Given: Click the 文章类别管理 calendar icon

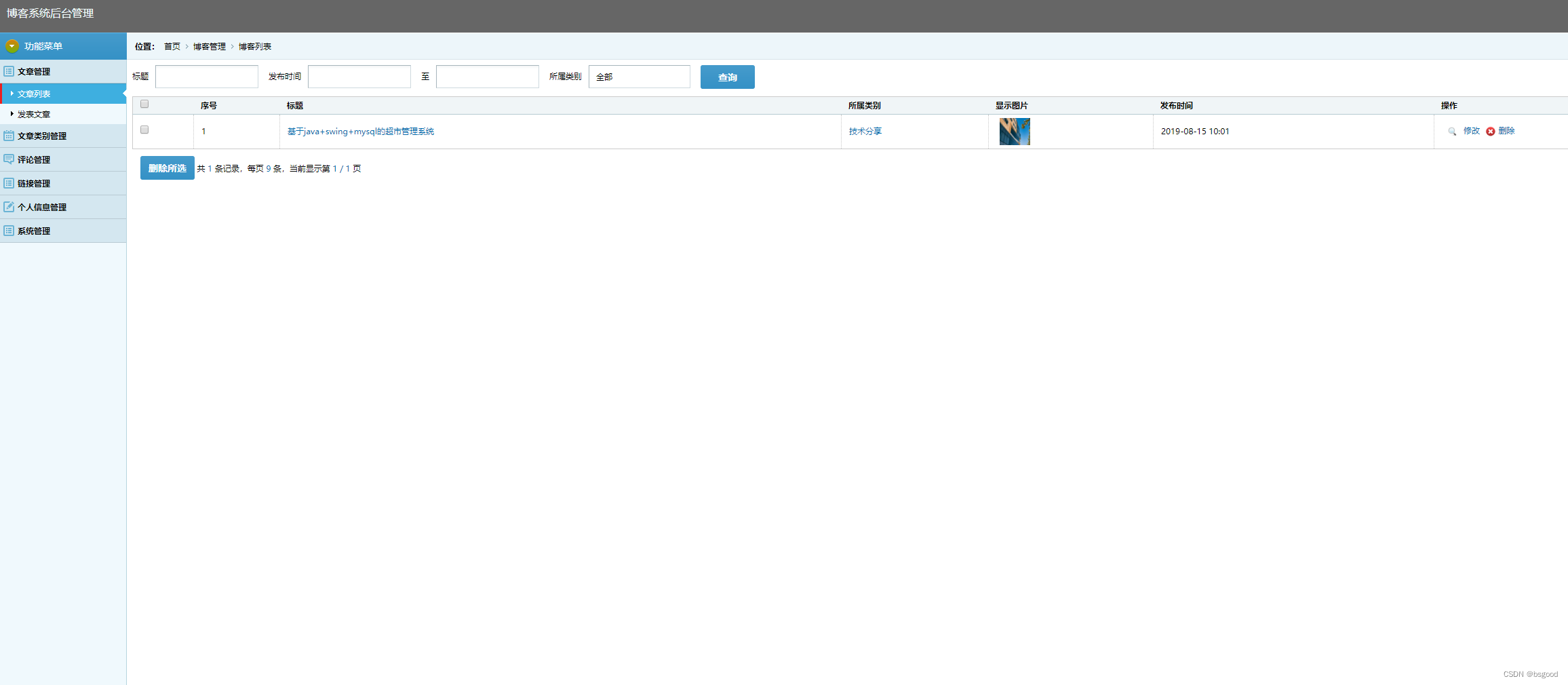Looking at the screenshot, I should (9, 136).
